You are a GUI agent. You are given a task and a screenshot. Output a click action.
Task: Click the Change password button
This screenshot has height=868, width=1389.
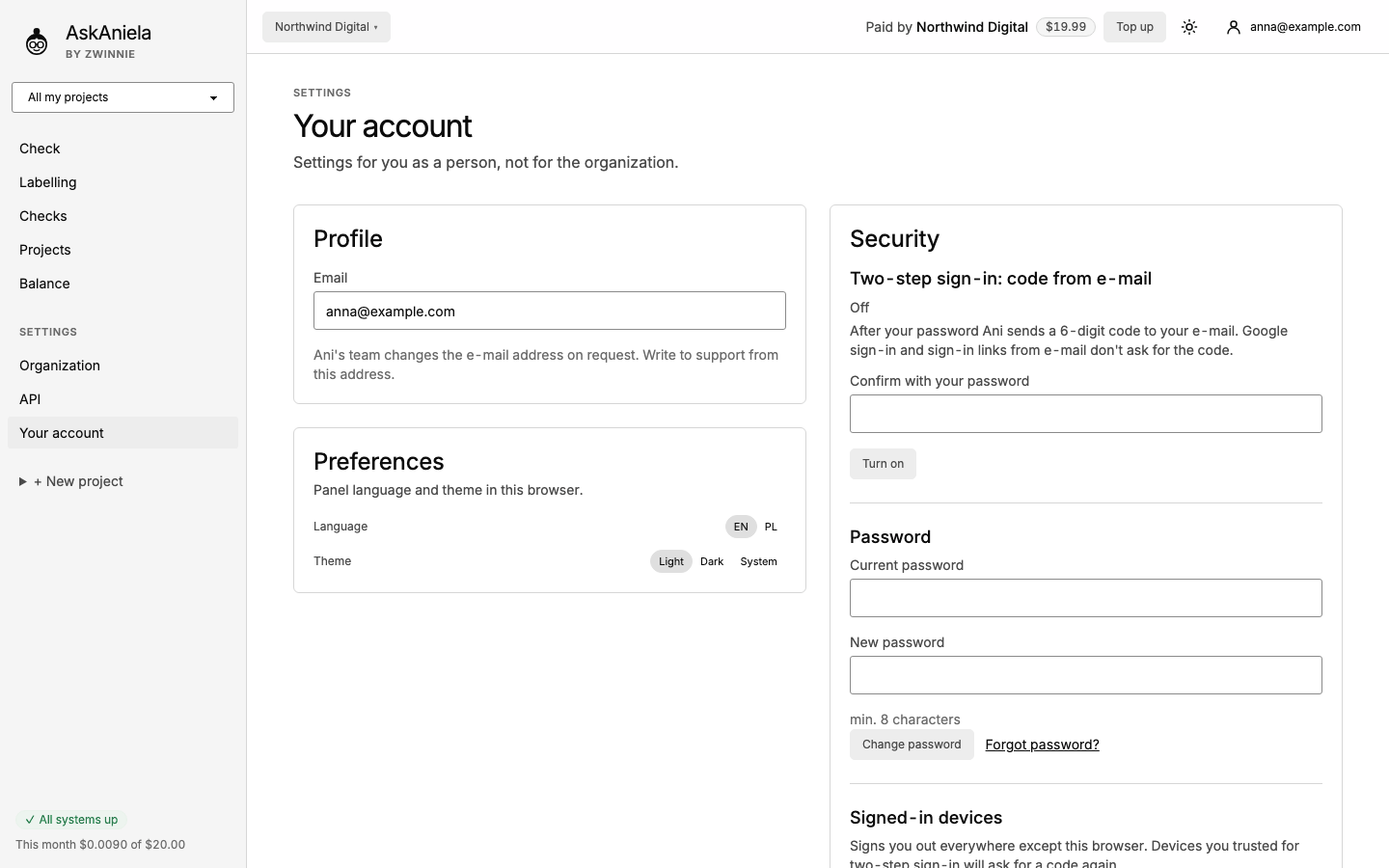[x=912, y=745]
